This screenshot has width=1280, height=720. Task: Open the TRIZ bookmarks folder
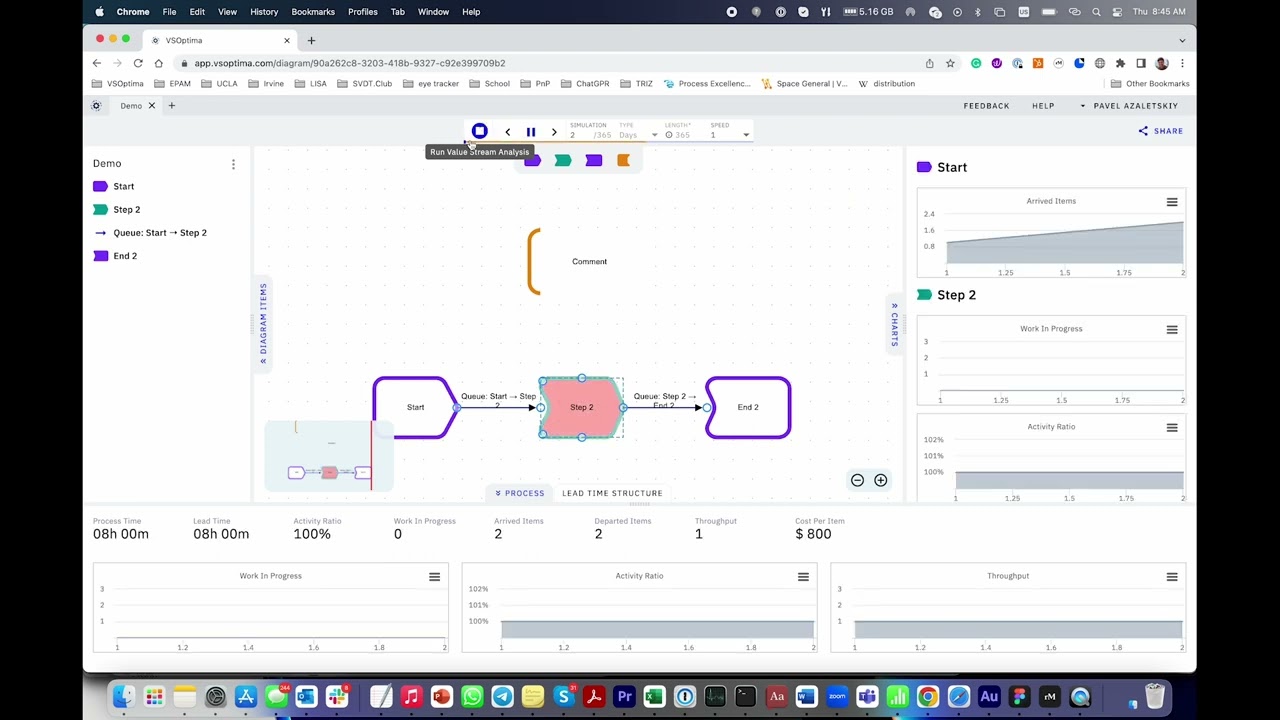pyautogui.click(x=636, y=84)
